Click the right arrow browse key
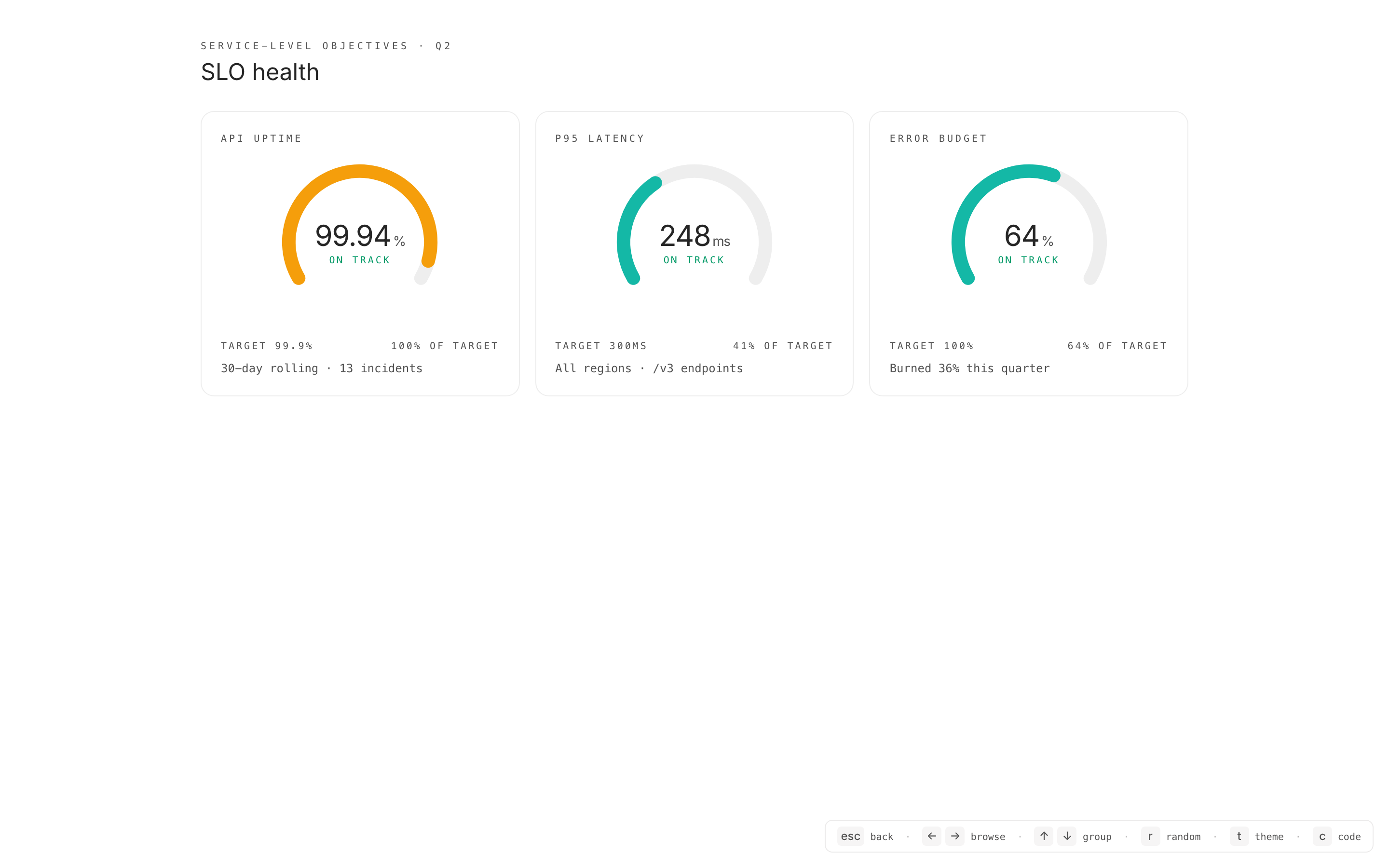 pyautogui.click(x=955, y=837)
